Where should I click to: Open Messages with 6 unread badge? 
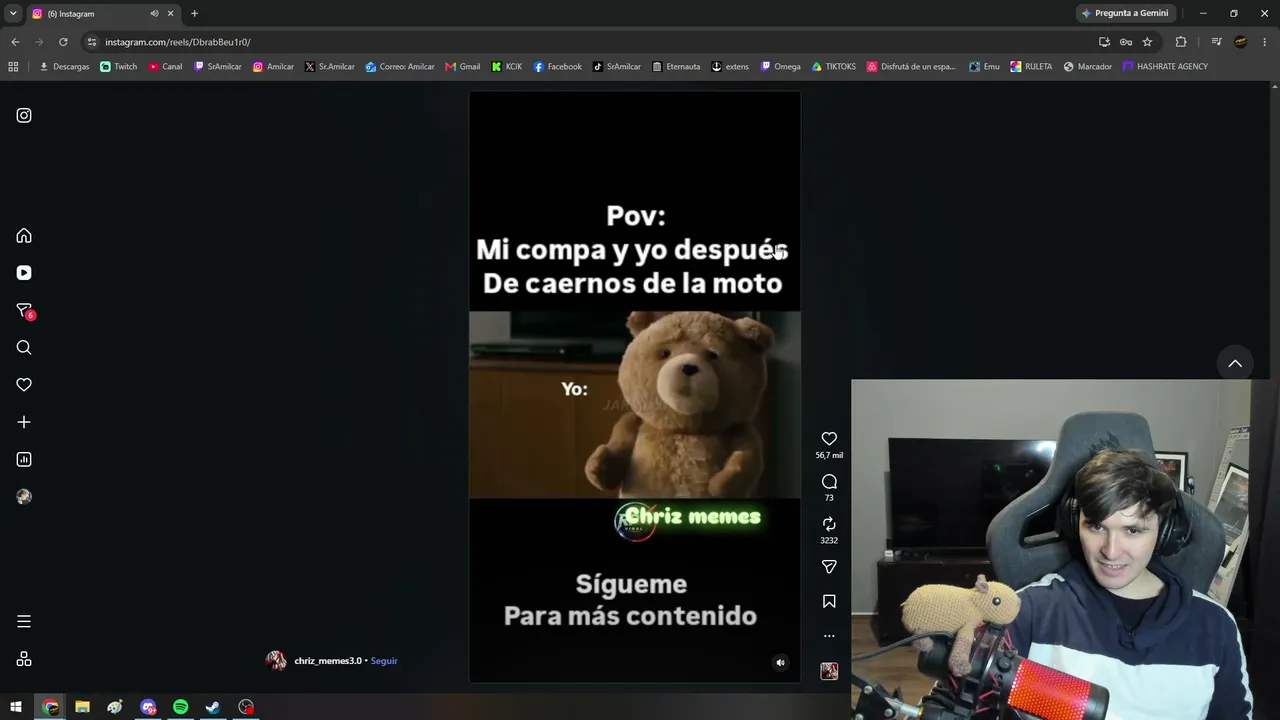coord(25,311)
